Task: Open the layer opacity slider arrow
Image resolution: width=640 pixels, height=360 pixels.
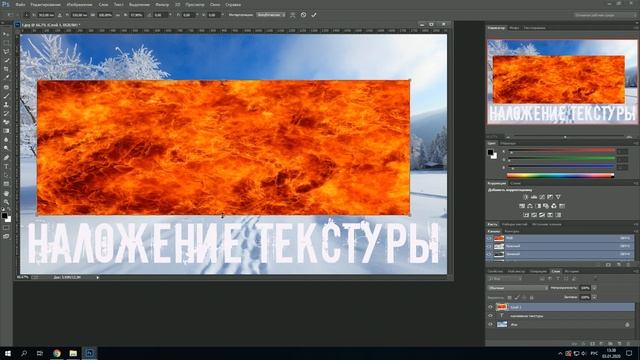Action: pos(594,288)
